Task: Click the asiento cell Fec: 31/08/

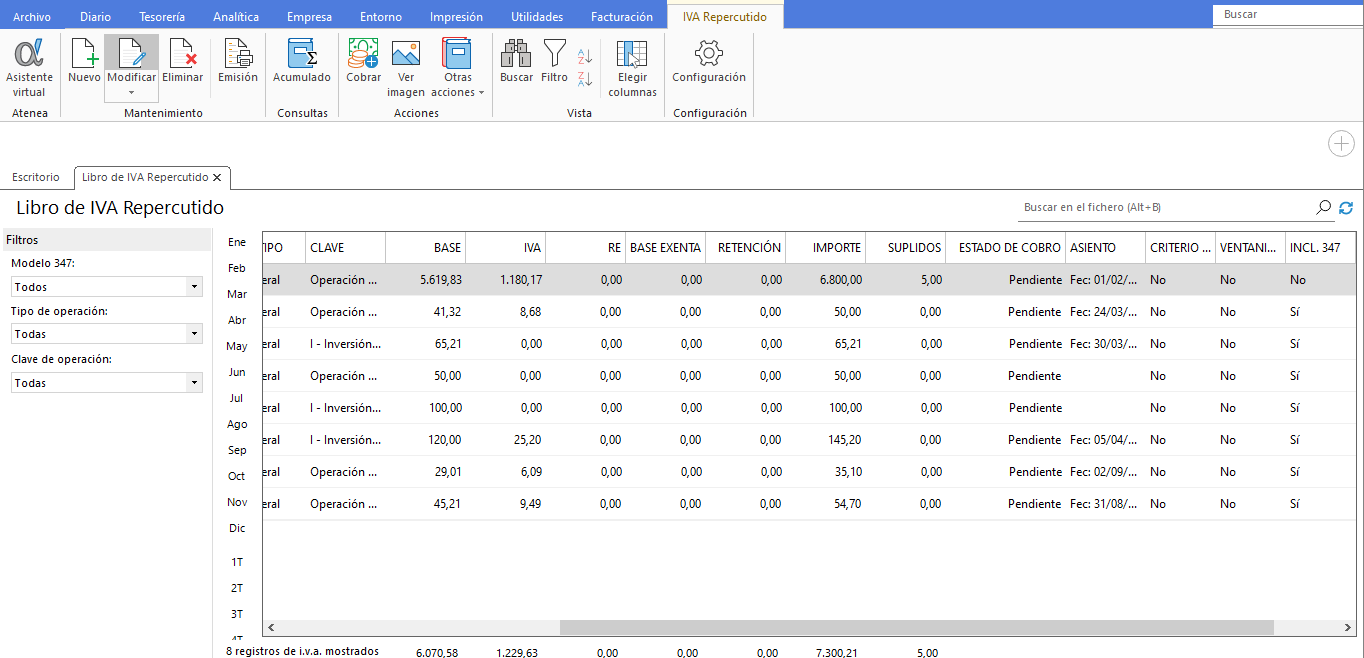Action: 1106,504
